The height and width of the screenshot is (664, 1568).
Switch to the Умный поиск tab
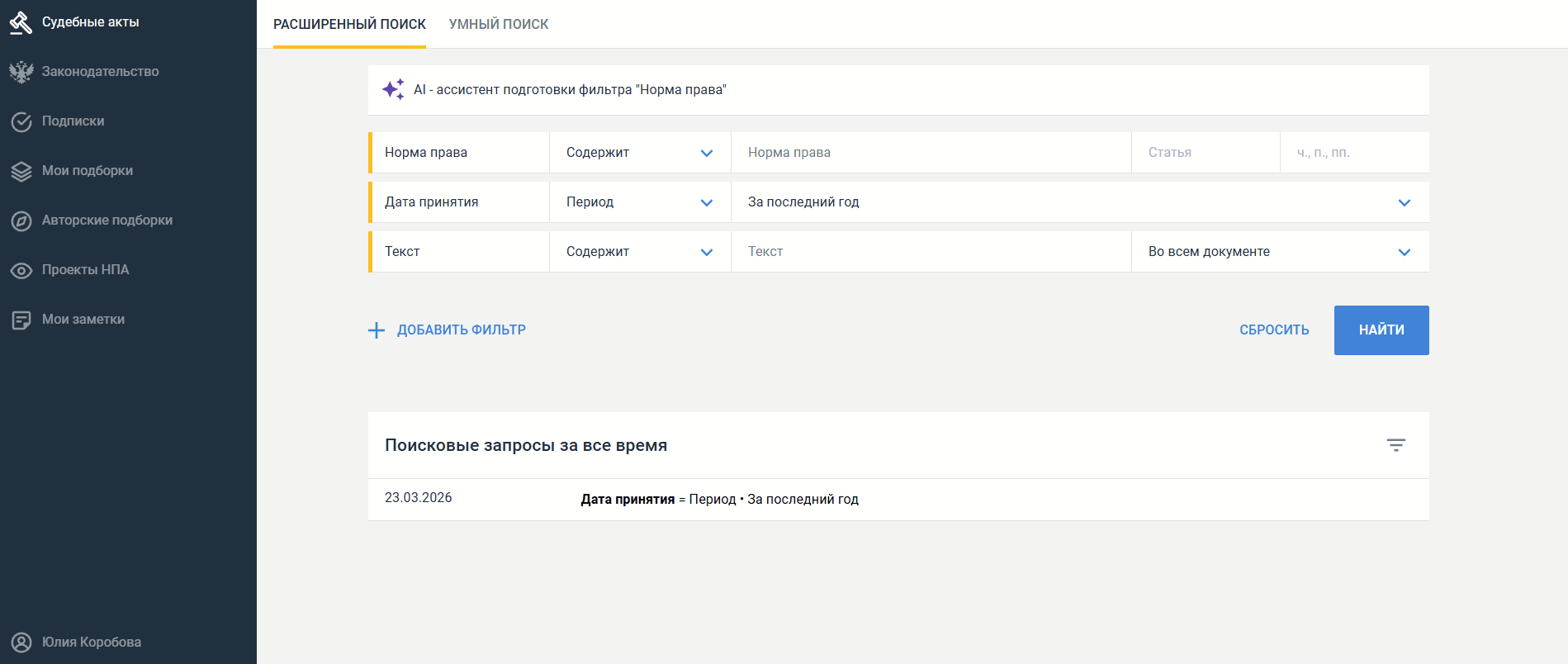coord(499,24)
